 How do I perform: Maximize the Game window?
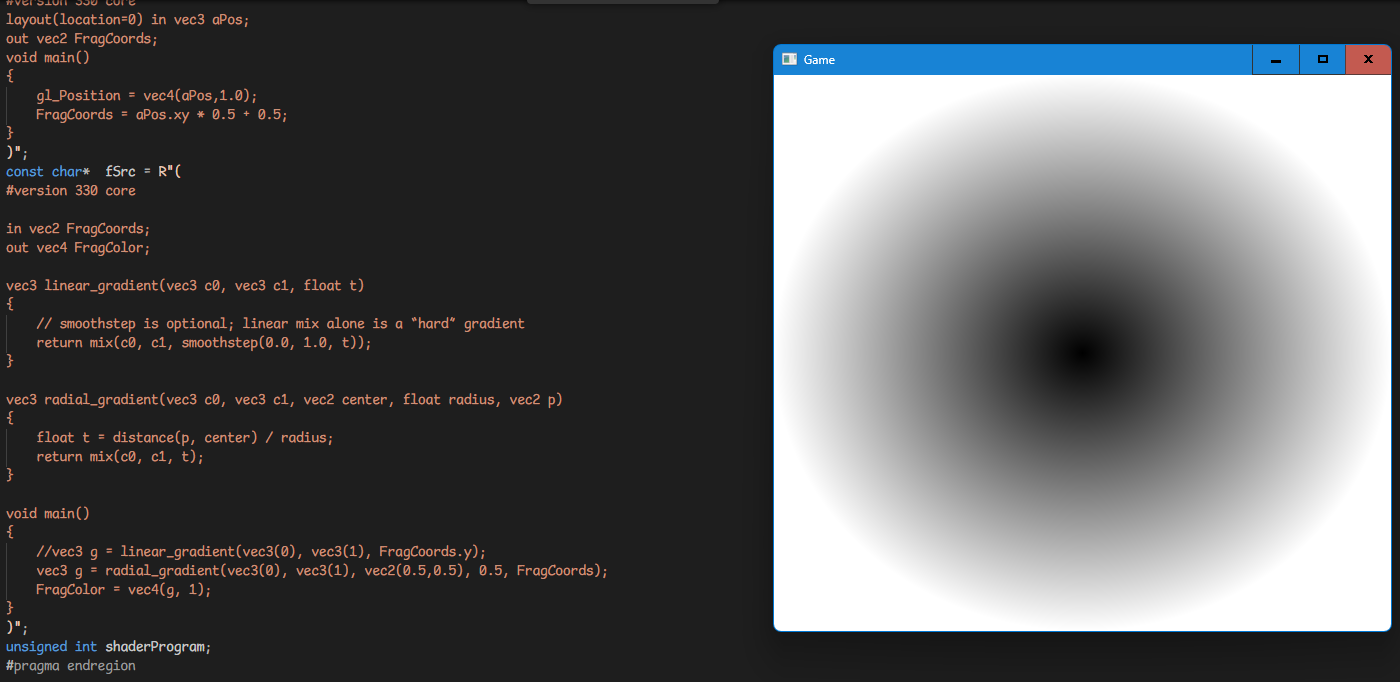tap(1323, 60)
